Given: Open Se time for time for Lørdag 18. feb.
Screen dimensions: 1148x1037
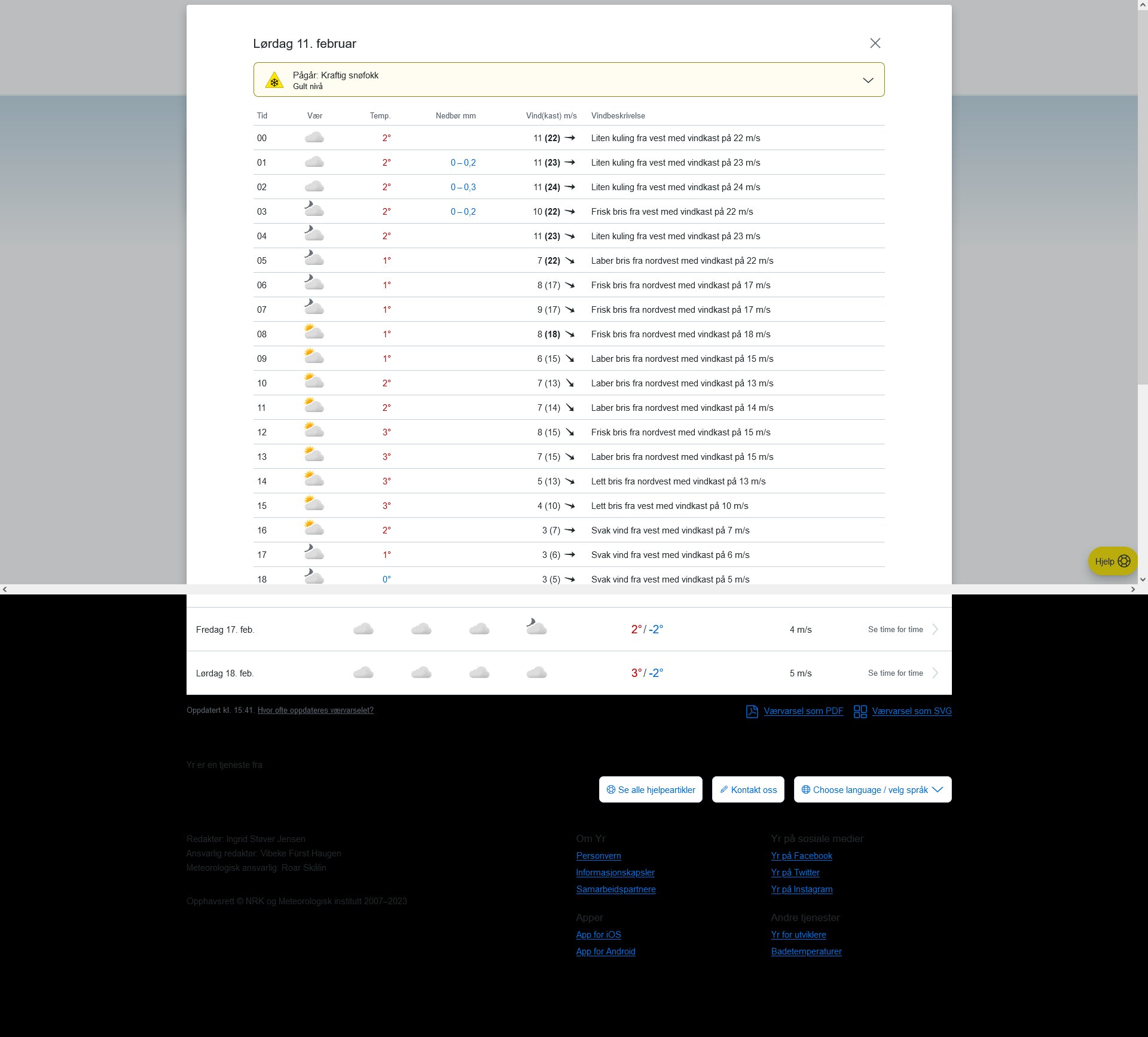Looking at the screenshot, I should coord(895,673).
